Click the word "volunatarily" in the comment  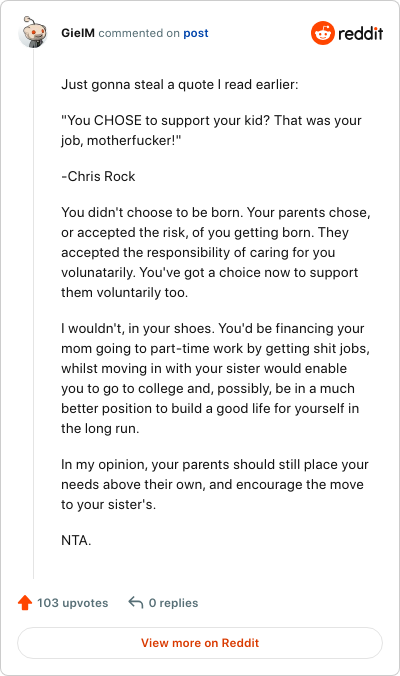pos(98,272)
